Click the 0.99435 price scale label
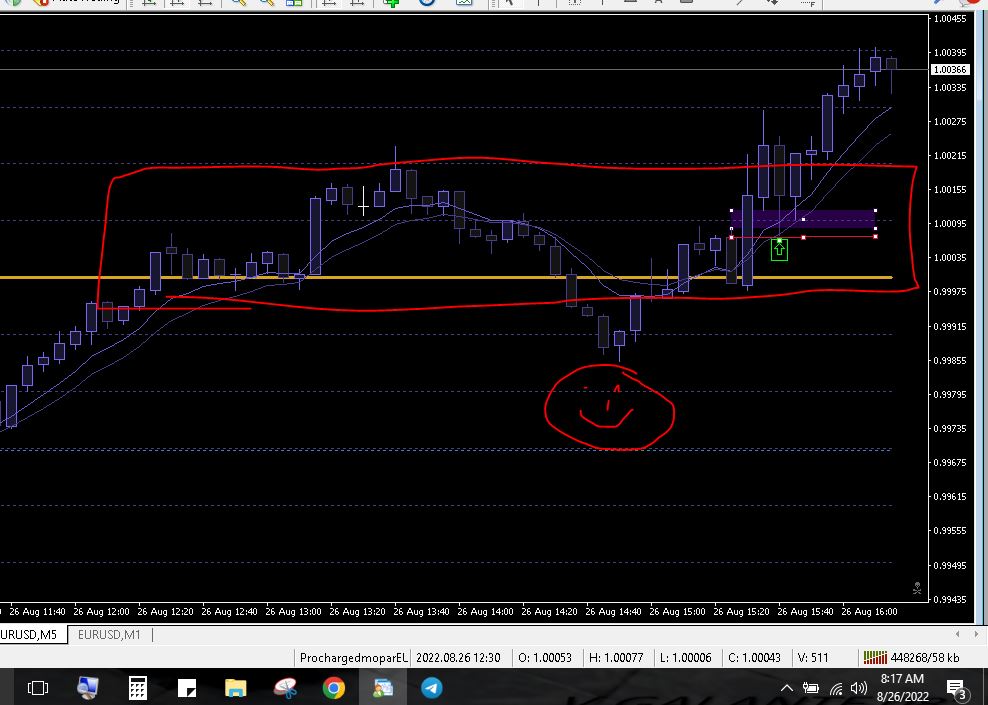This screenshot has height=705, width=988. click(950, 599)
